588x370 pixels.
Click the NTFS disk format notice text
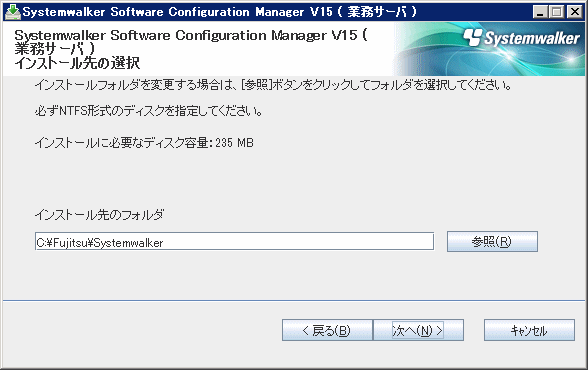pyautogui.click(x=148, y=111)
